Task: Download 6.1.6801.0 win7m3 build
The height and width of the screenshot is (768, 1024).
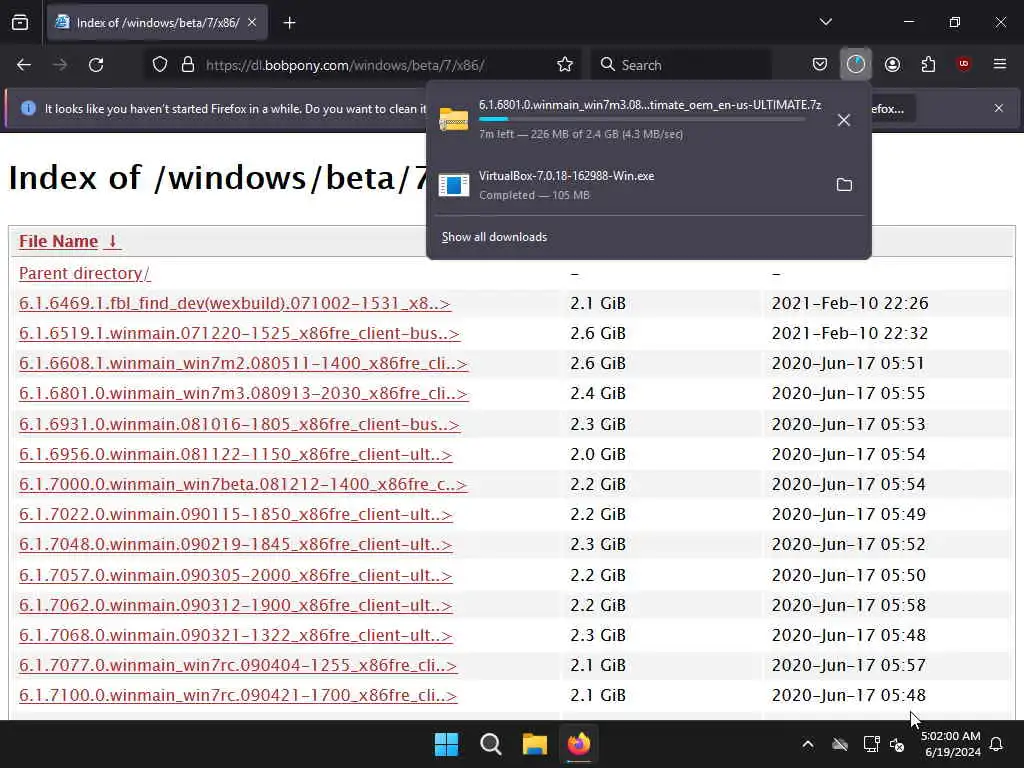Action: click(243, 393)
